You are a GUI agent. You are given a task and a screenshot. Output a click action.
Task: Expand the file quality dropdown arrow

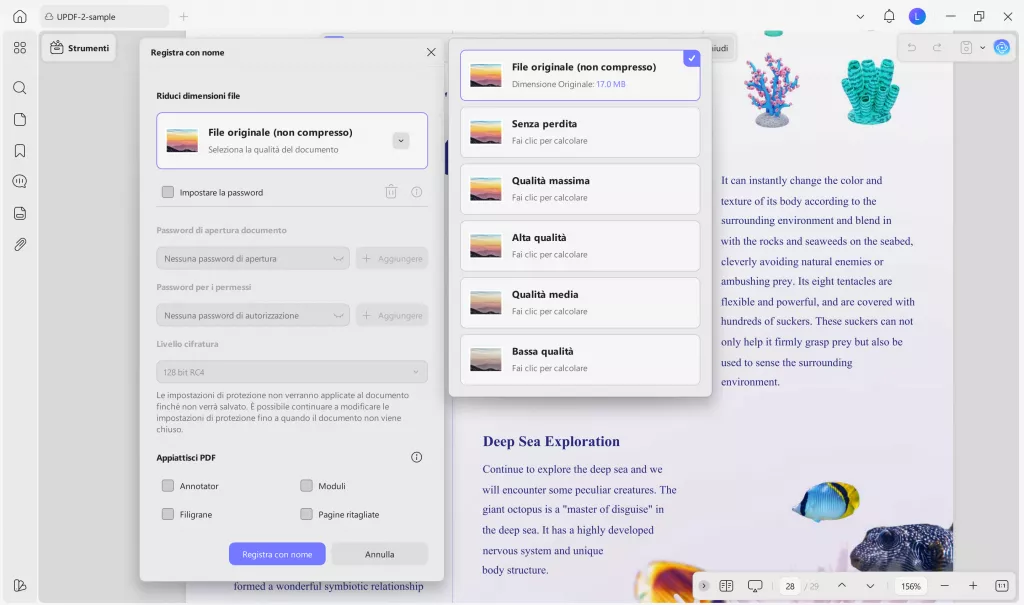tap(401, 140)
